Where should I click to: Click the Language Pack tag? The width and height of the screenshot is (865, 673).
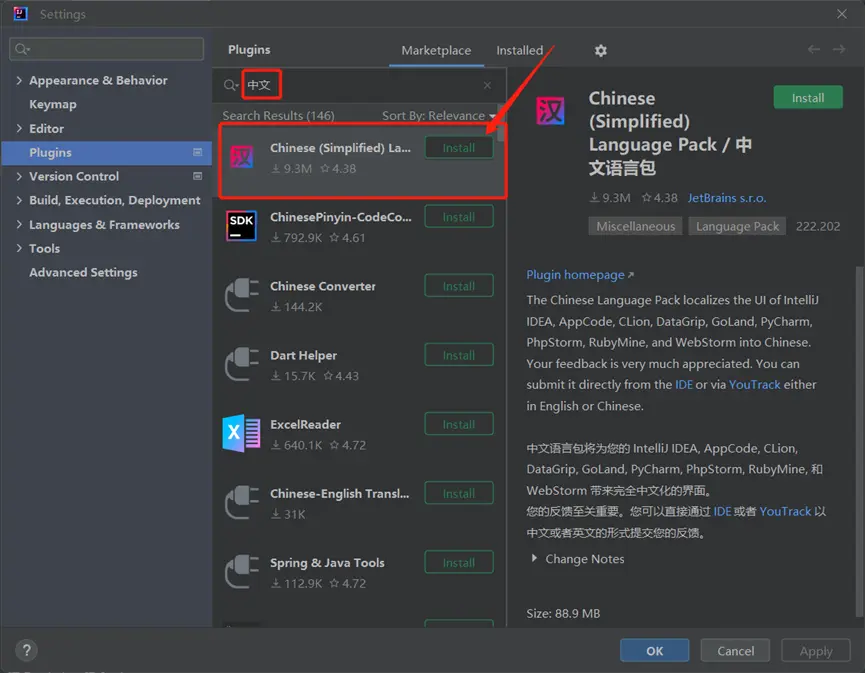click(x=737, y=226)
